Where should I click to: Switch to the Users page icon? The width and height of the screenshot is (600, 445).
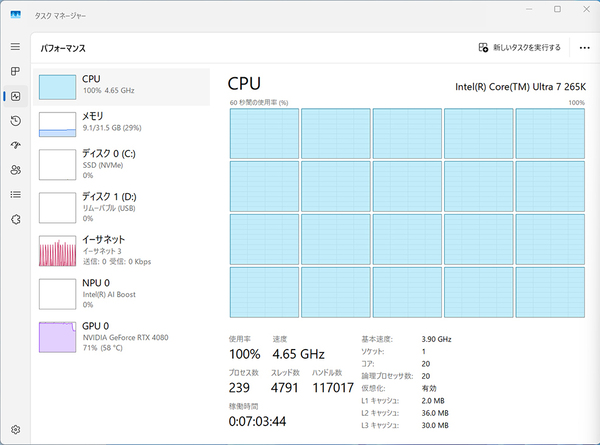click(15, 170)
